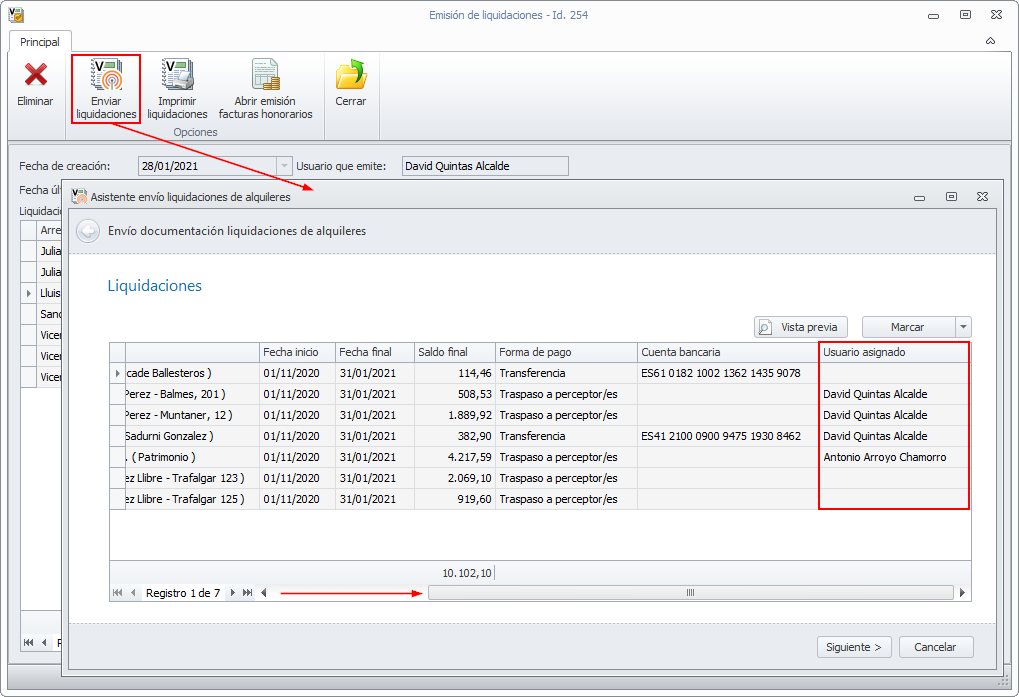
Task: Open the Marcar dropdown arrow
Action: tap(962, 327)
